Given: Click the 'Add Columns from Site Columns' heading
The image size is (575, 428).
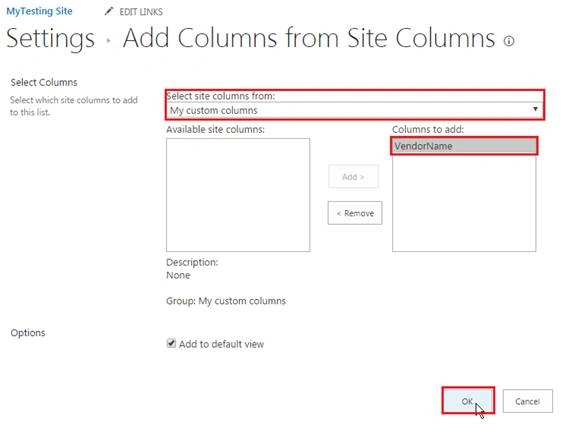Looking at the screenshot, I should point(309,38).
